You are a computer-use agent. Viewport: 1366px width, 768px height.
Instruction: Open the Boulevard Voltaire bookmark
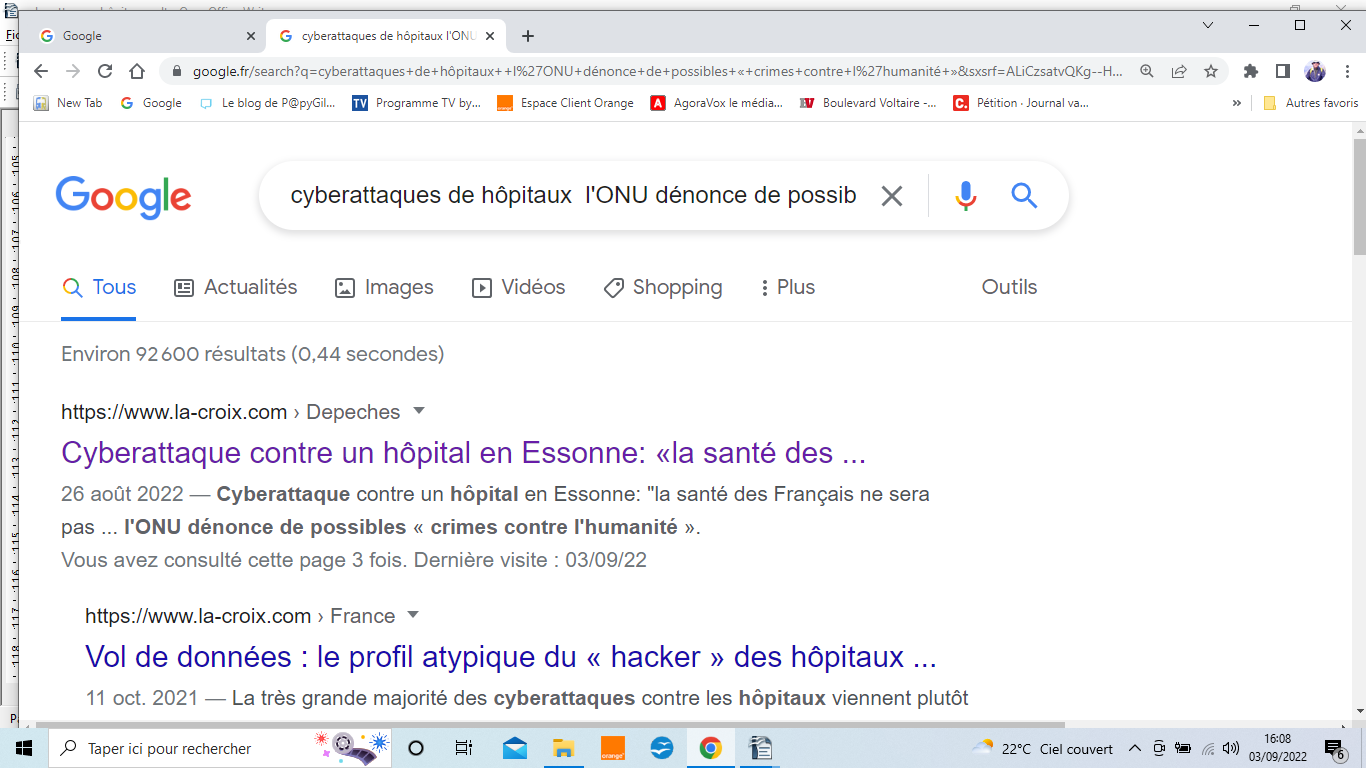(x=869, y=103)
